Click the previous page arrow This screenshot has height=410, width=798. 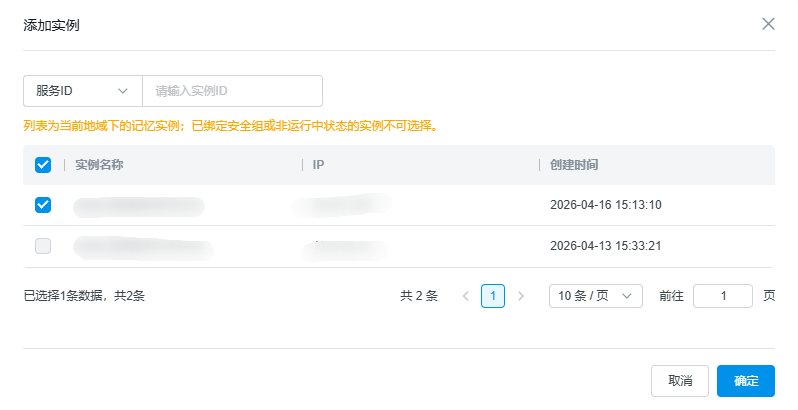(x=465, y=296)
